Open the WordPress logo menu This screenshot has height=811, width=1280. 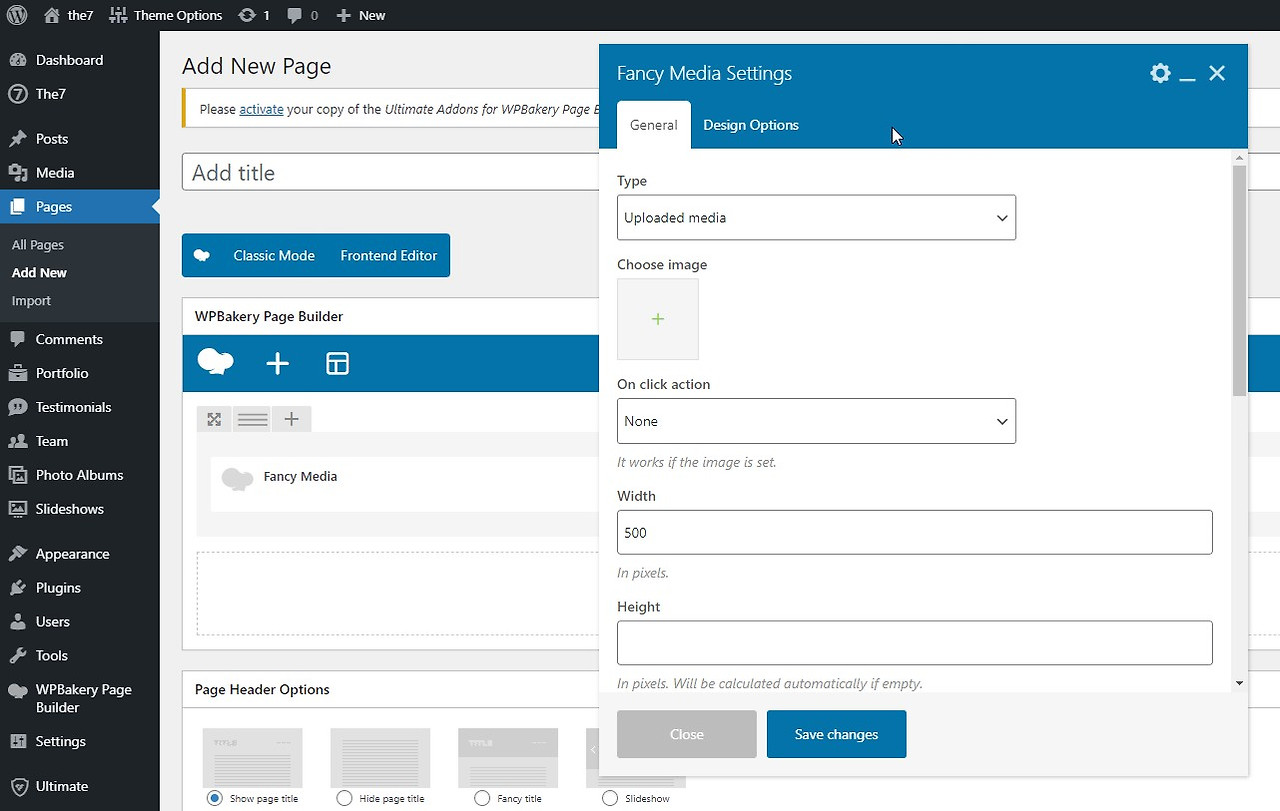[x=17, y=15]
